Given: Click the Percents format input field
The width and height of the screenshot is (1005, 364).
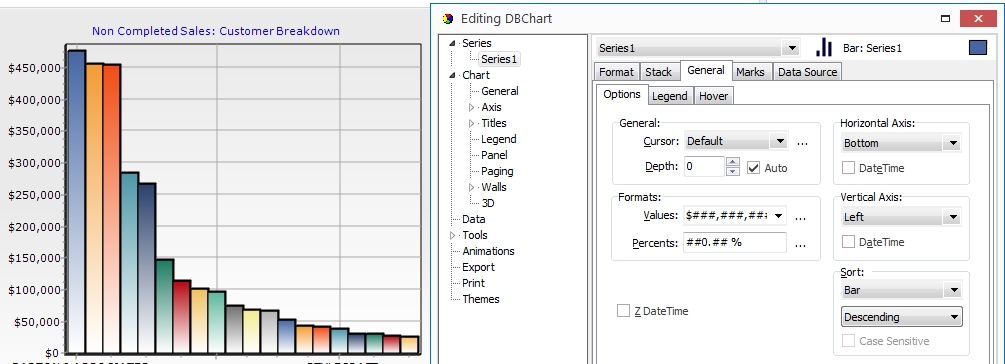Looking at the screenshot, I should click(x=735, y=242).
